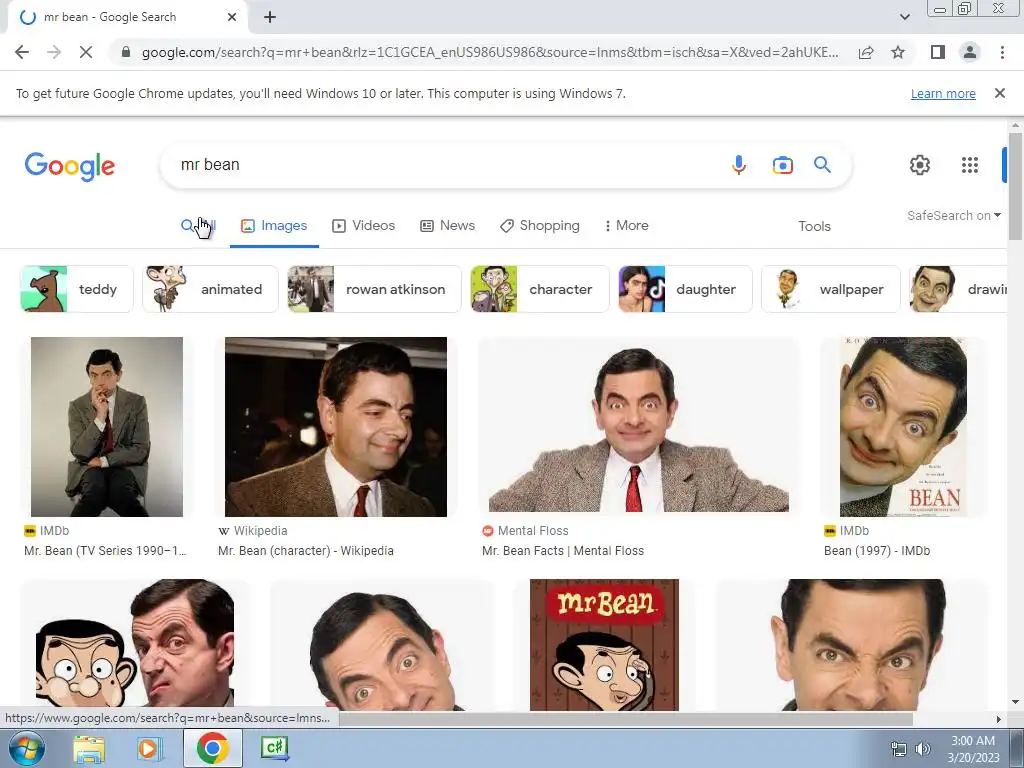Filter images by animated chip

pos(210,289)
